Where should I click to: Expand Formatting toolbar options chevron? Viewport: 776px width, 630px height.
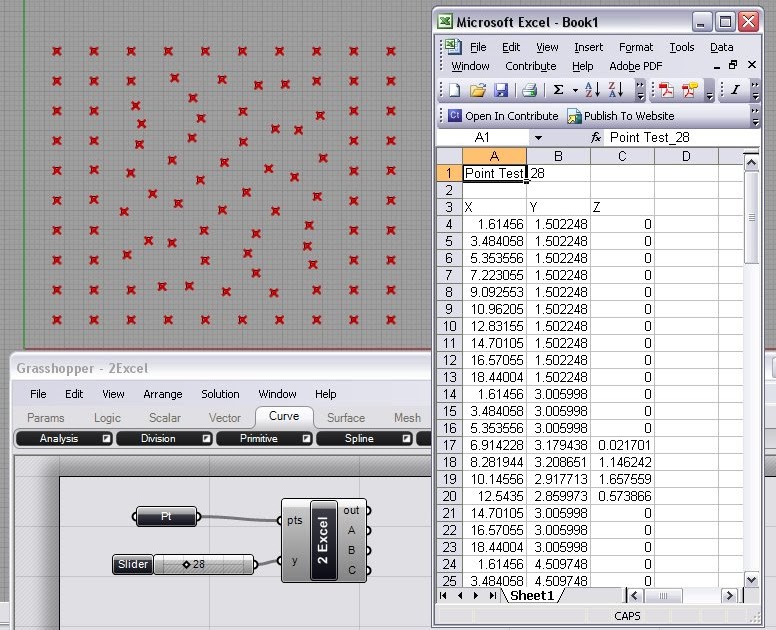pos(755,90)
